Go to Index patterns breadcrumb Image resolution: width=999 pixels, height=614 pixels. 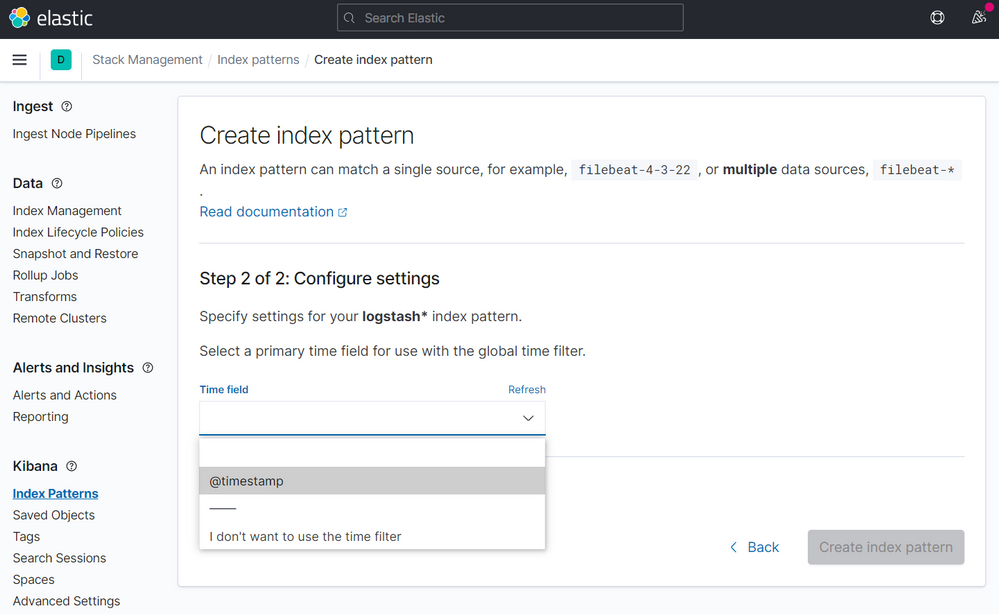258,60
